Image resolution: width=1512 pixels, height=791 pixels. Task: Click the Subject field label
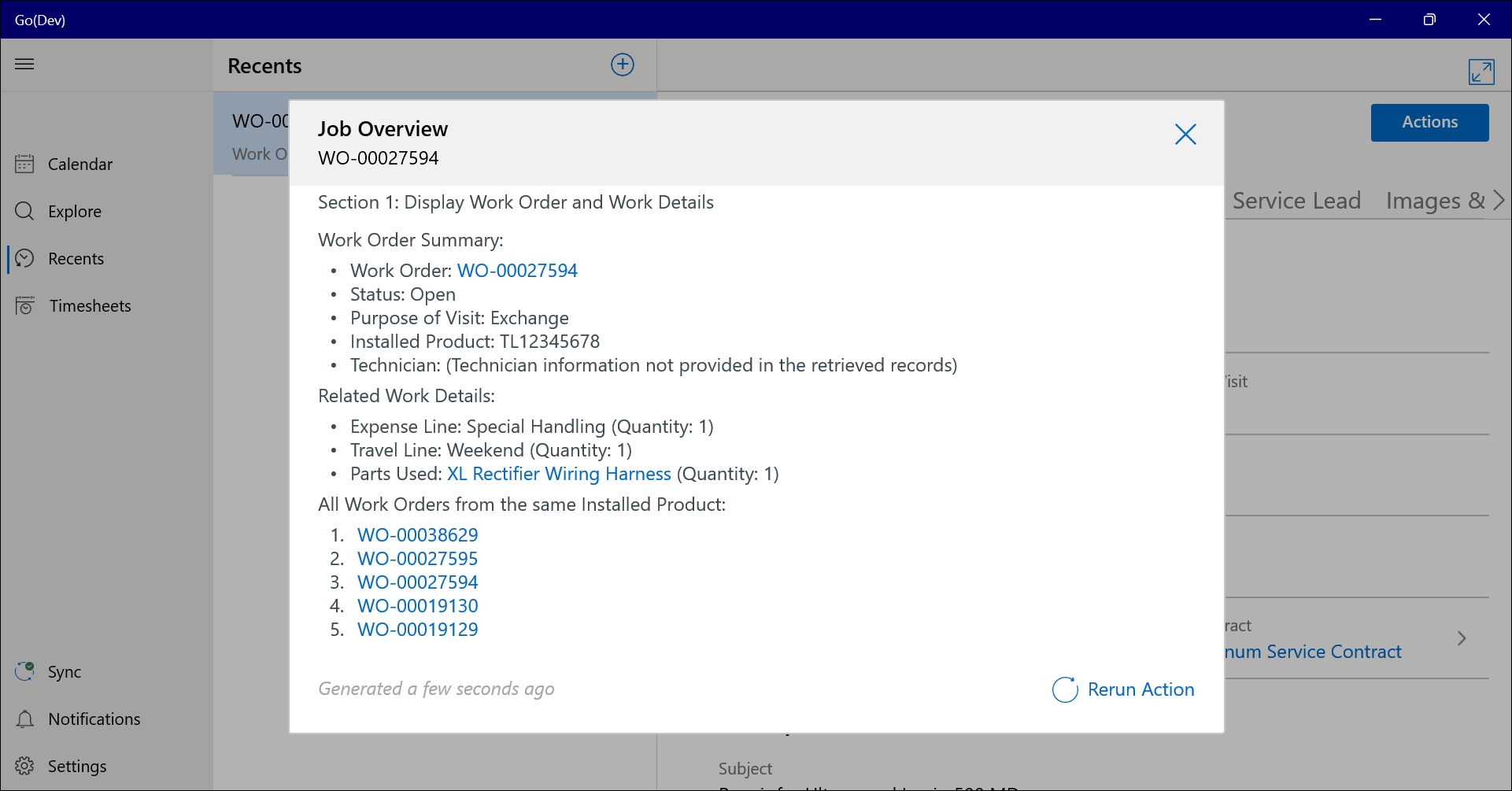(745, 769)
